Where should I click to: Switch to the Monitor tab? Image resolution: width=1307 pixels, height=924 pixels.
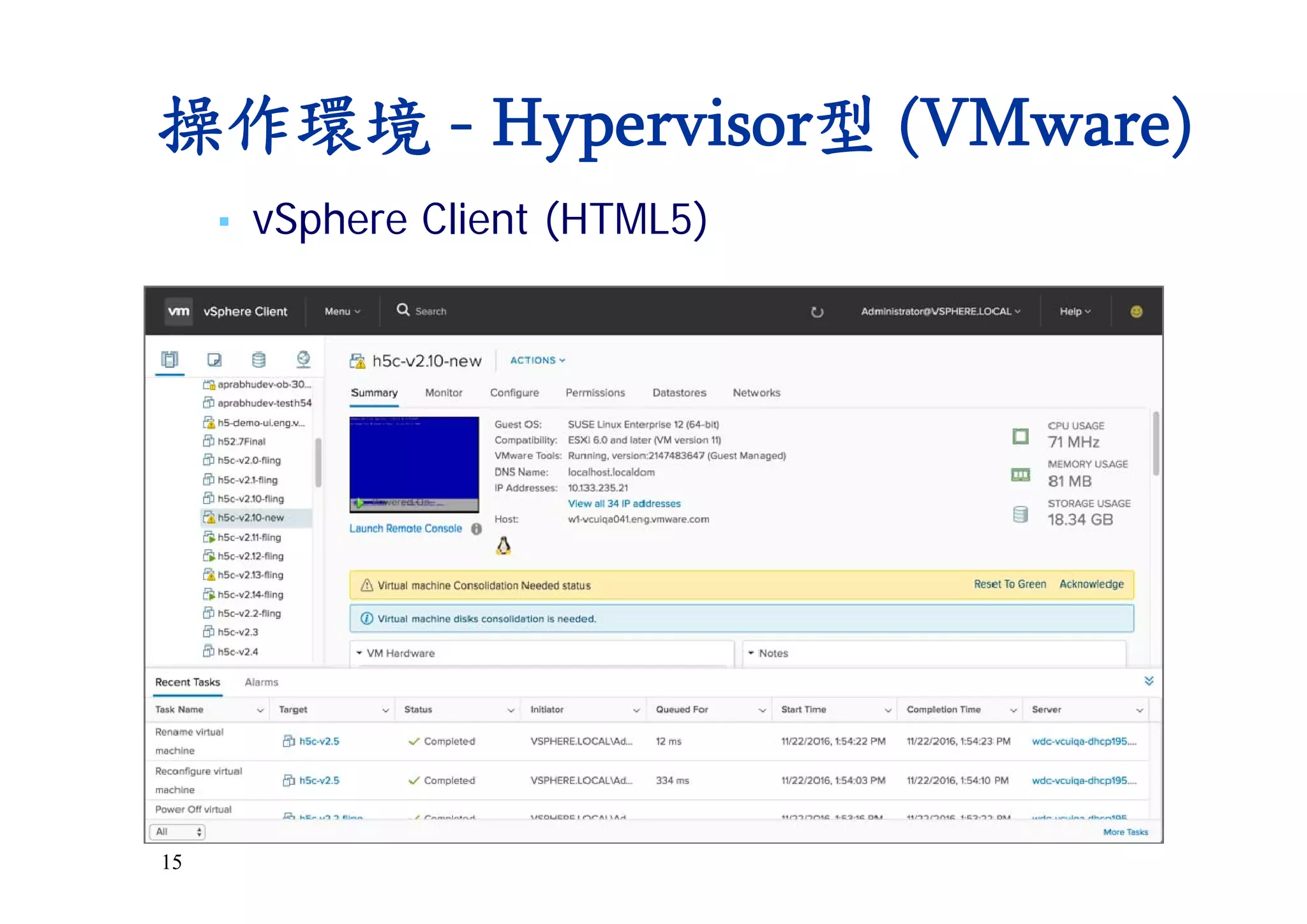pos(444,392)
